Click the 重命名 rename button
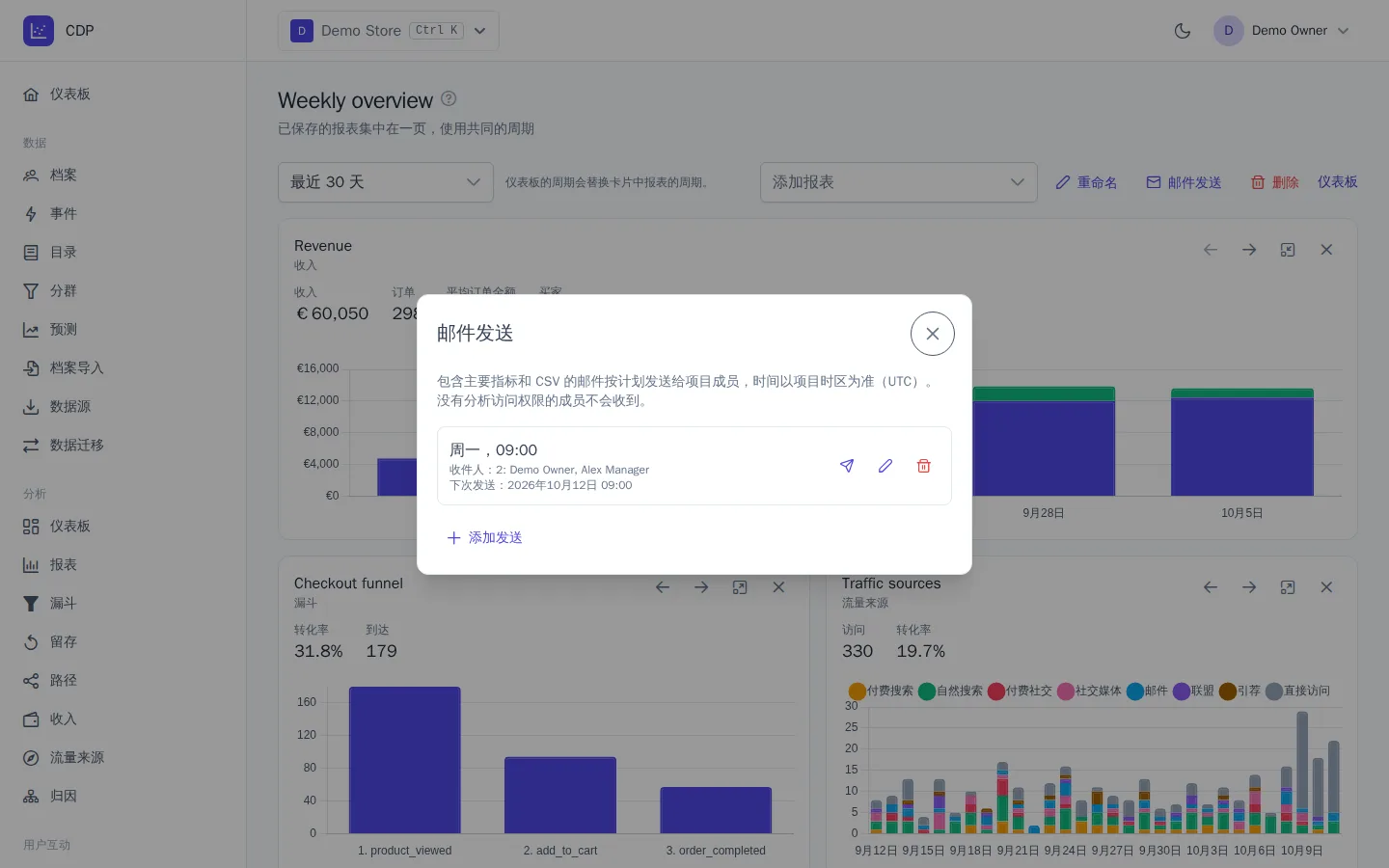The image size is (1389, 868). pos(1086,182)
